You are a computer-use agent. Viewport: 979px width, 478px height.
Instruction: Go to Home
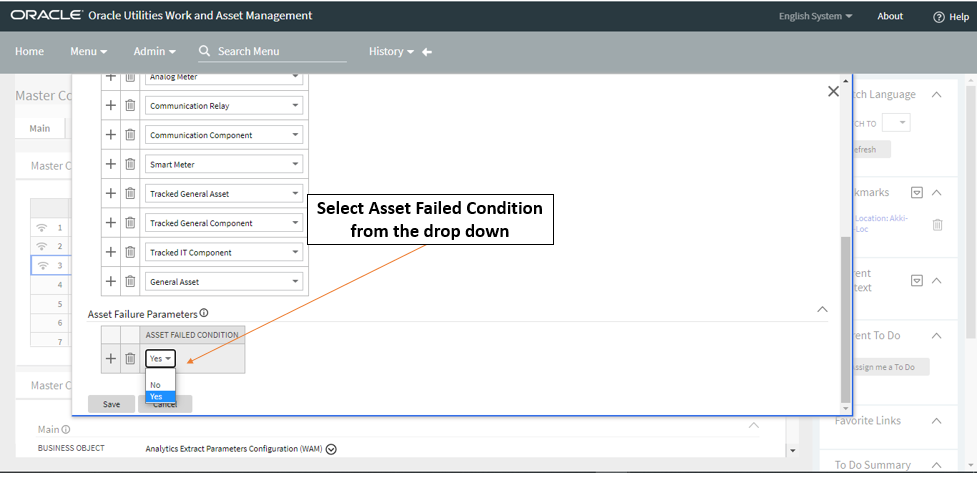(29, 51)
